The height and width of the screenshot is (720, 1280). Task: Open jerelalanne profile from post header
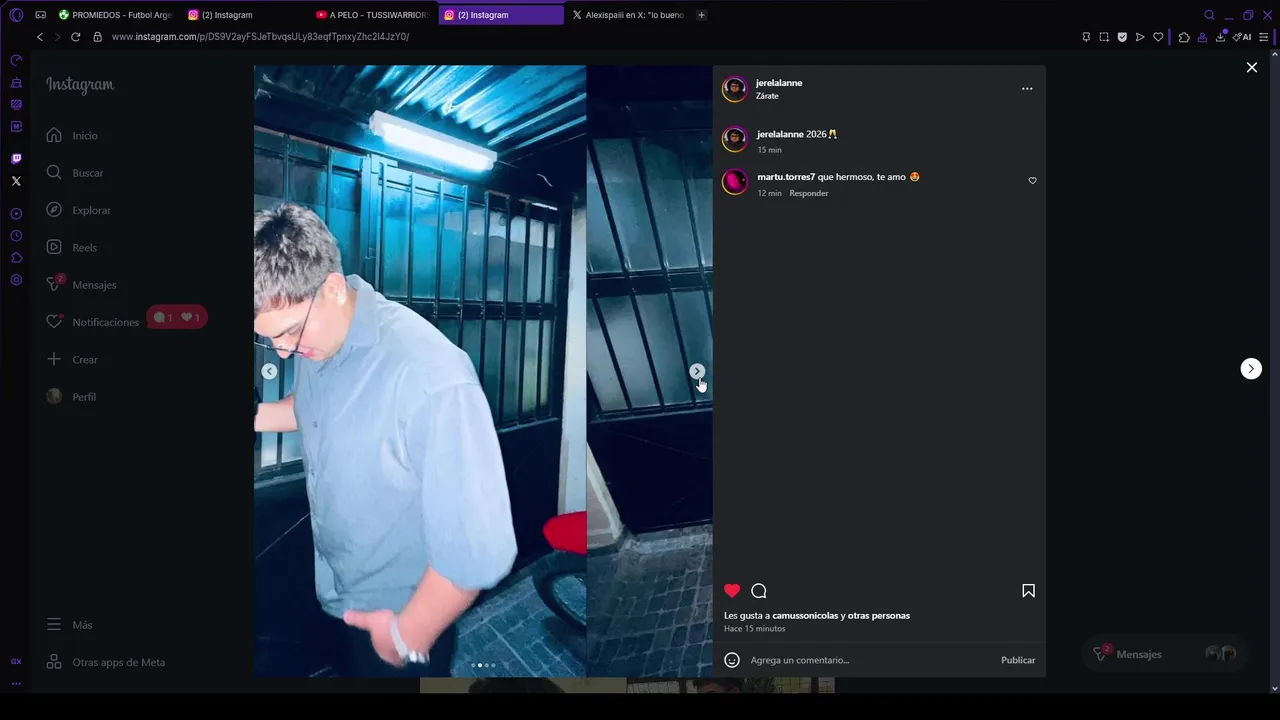point(779,83)
